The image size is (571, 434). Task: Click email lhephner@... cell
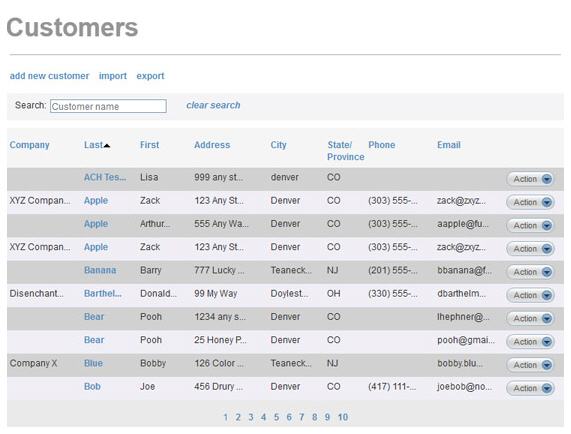[463, 317]
